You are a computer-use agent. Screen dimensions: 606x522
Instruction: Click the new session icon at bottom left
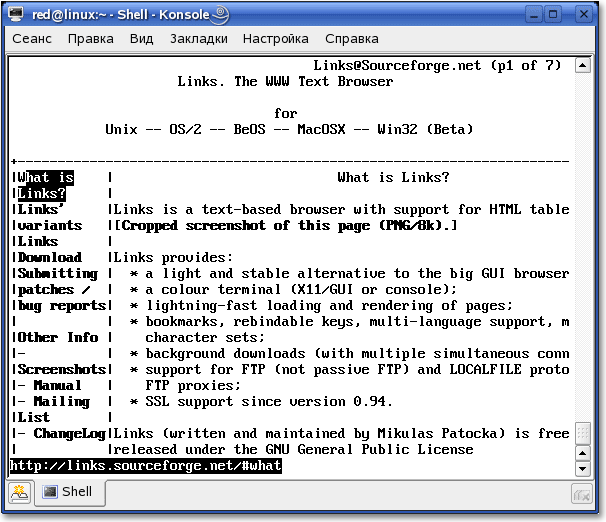(x=19, y=493)
